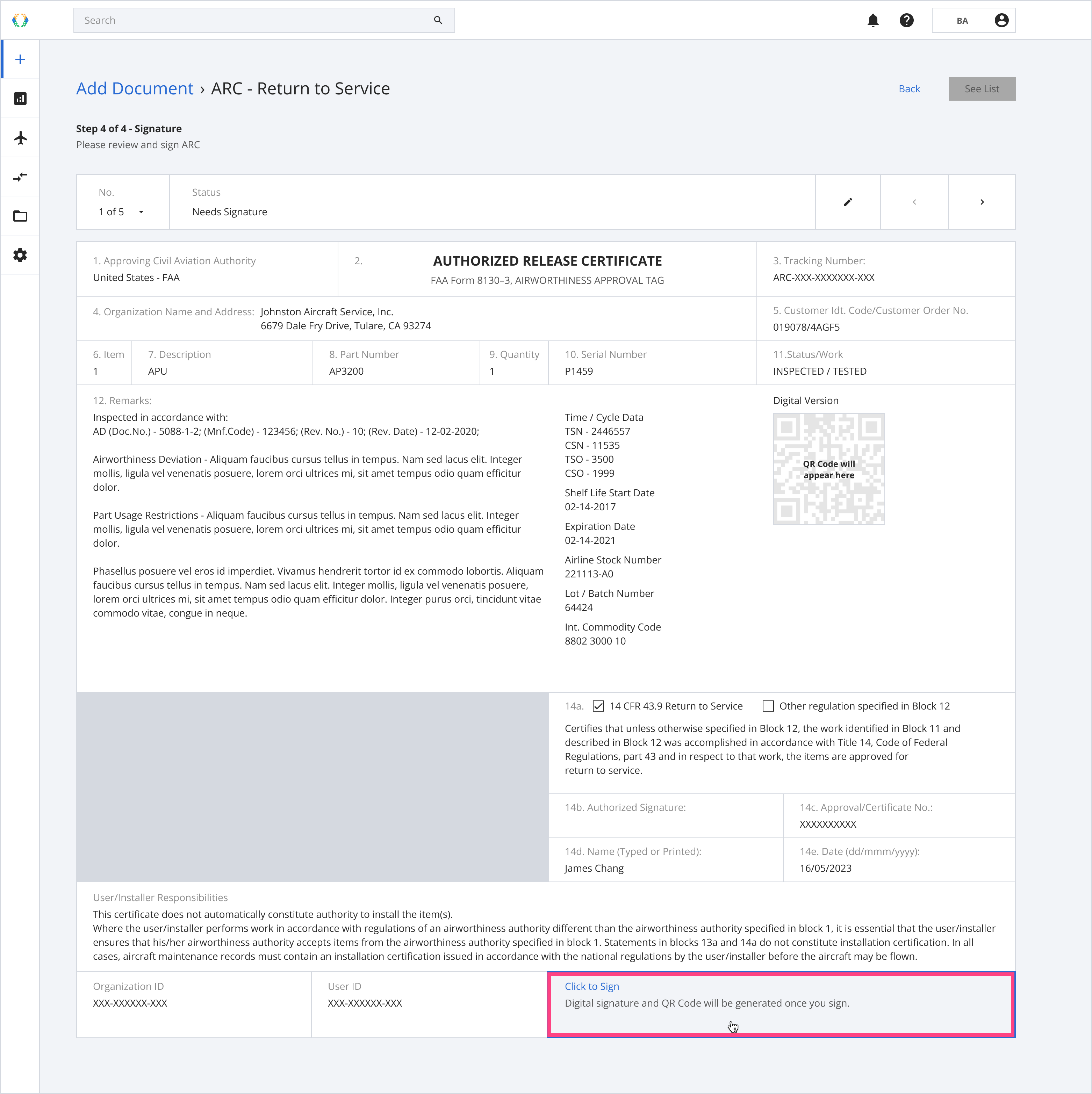This screenshot has height=1094, width=1092.
Task: Select Johnston Aircraft Service, Inc. text
Action: pos(327,312)
